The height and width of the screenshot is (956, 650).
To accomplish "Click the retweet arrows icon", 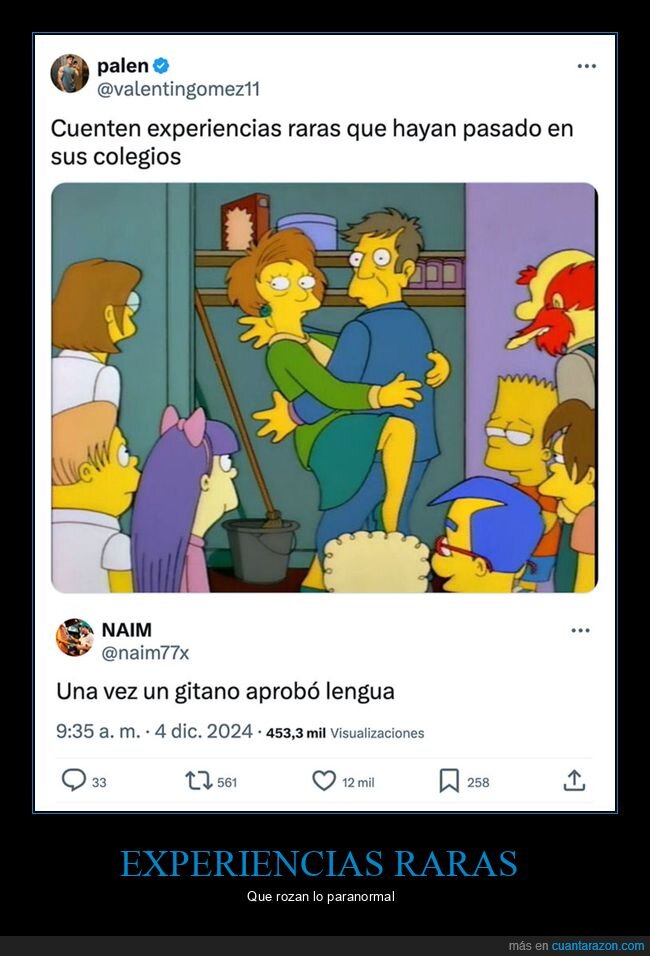I will (198, 780).
